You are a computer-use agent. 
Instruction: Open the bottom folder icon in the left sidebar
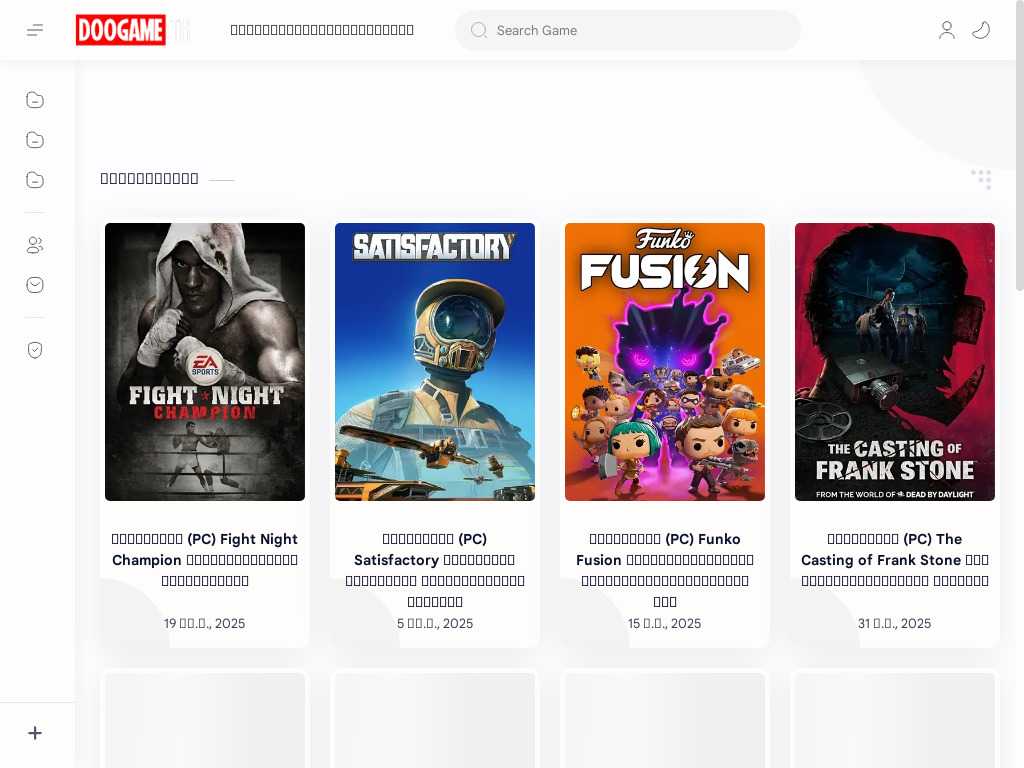tap(35, 180)
